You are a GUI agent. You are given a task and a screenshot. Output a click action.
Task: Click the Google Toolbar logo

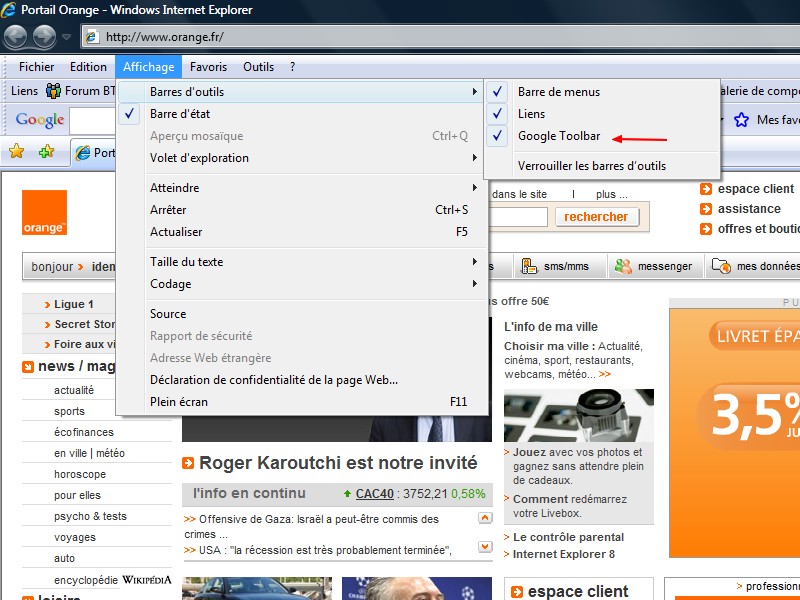[x=40, y=120]
